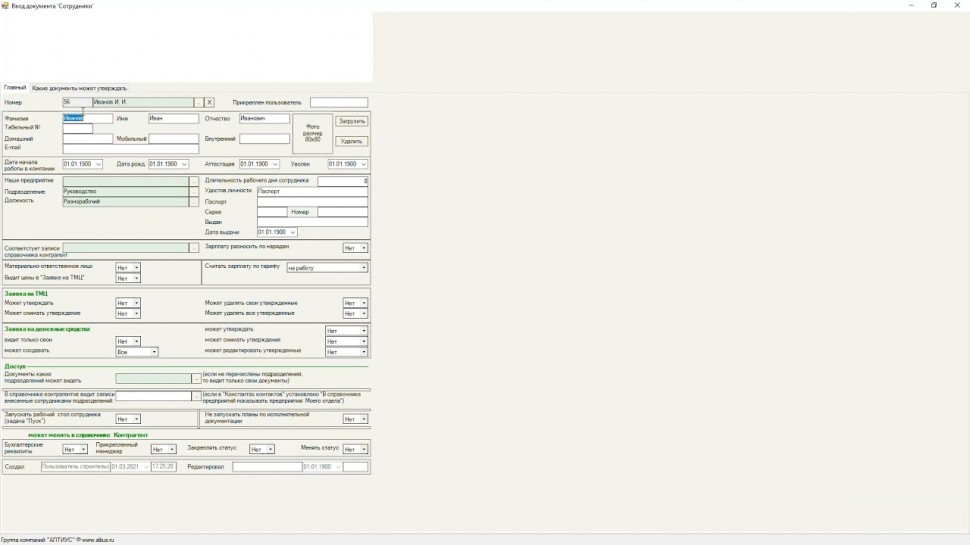Open the Какие документы может утверждать tab
Viewport: 970px width, 545px height.
79,88
